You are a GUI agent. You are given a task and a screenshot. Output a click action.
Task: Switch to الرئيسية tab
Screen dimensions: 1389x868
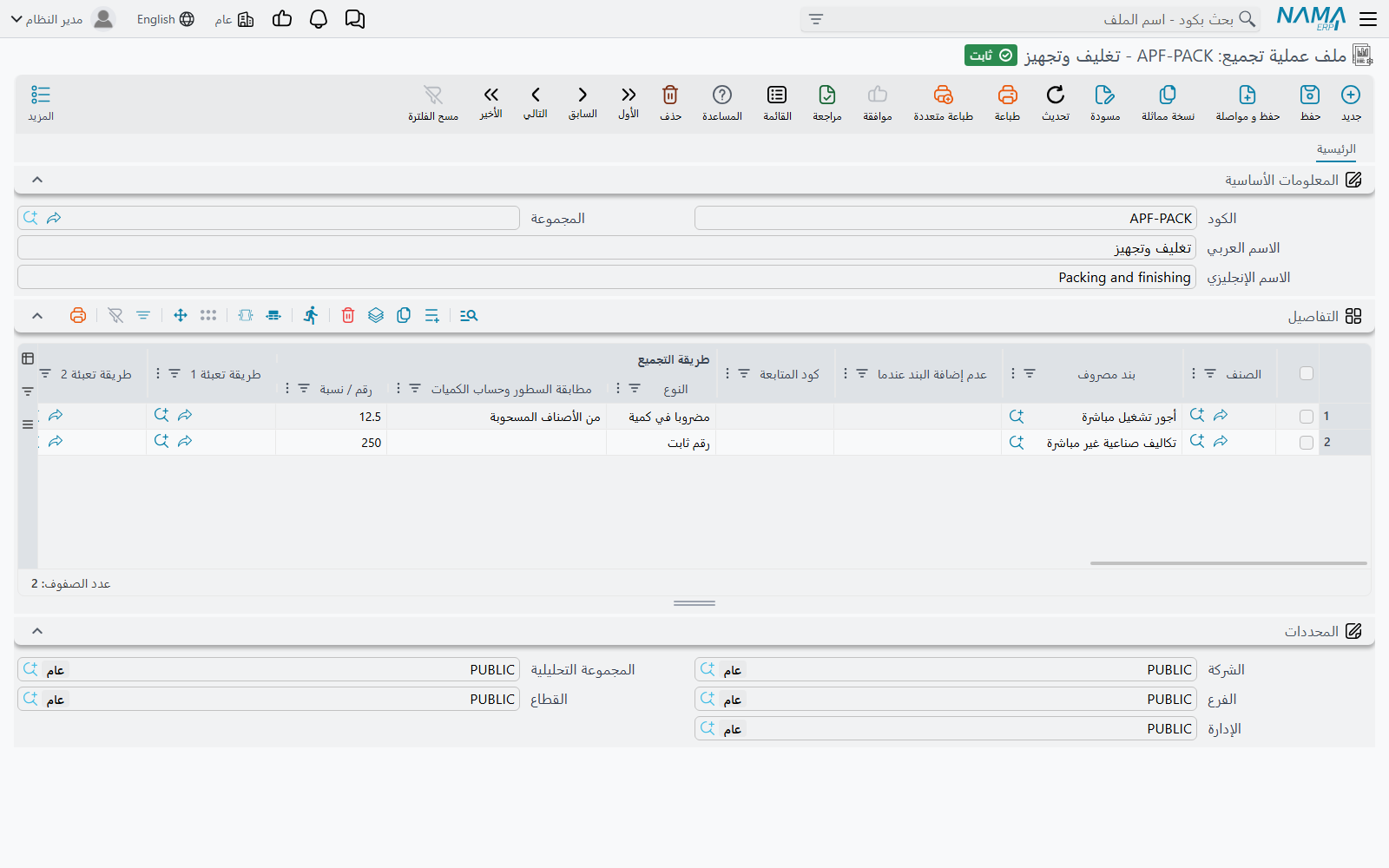[1336, 149]
